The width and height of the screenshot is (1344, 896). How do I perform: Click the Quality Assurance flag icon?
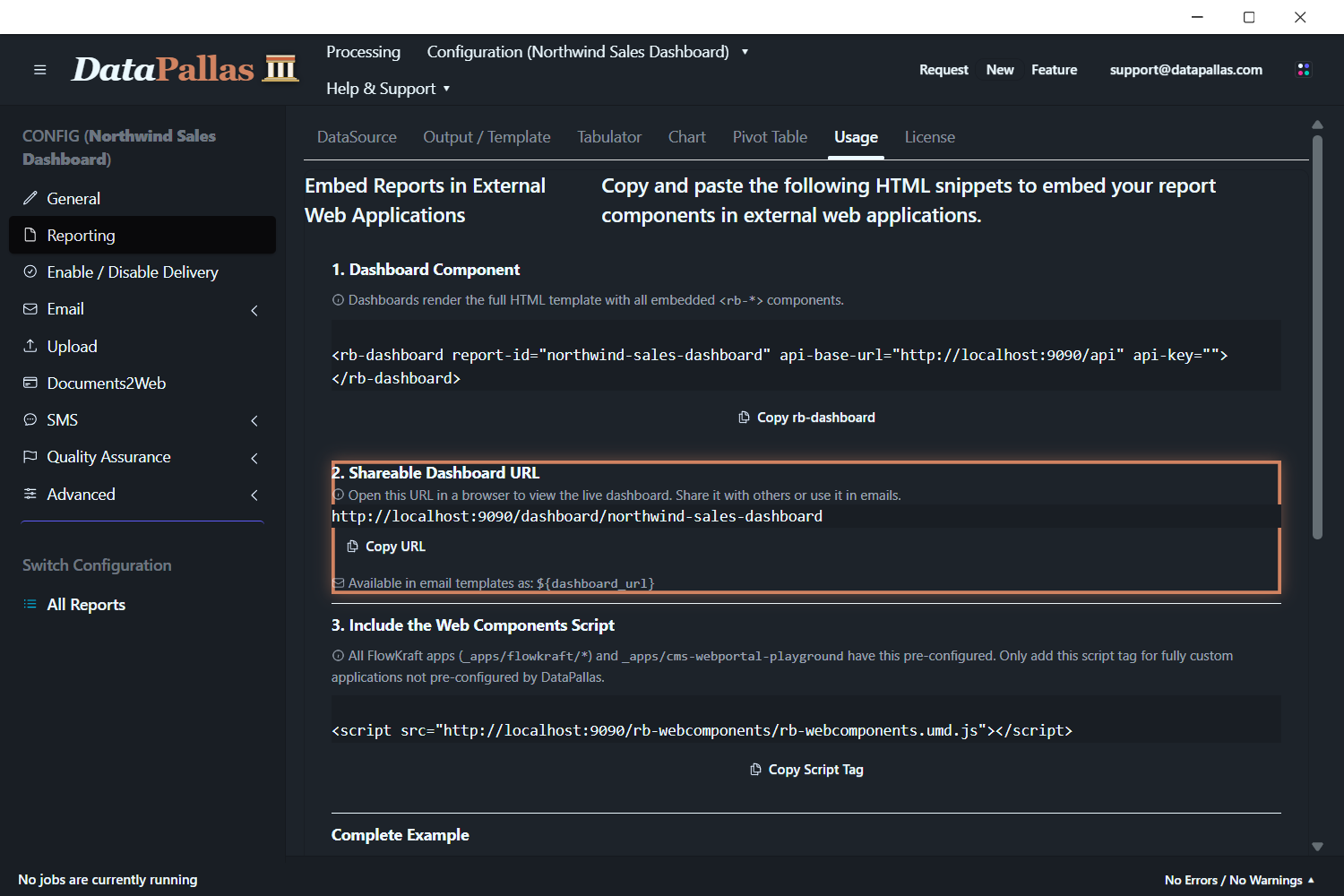pos(30,456)
